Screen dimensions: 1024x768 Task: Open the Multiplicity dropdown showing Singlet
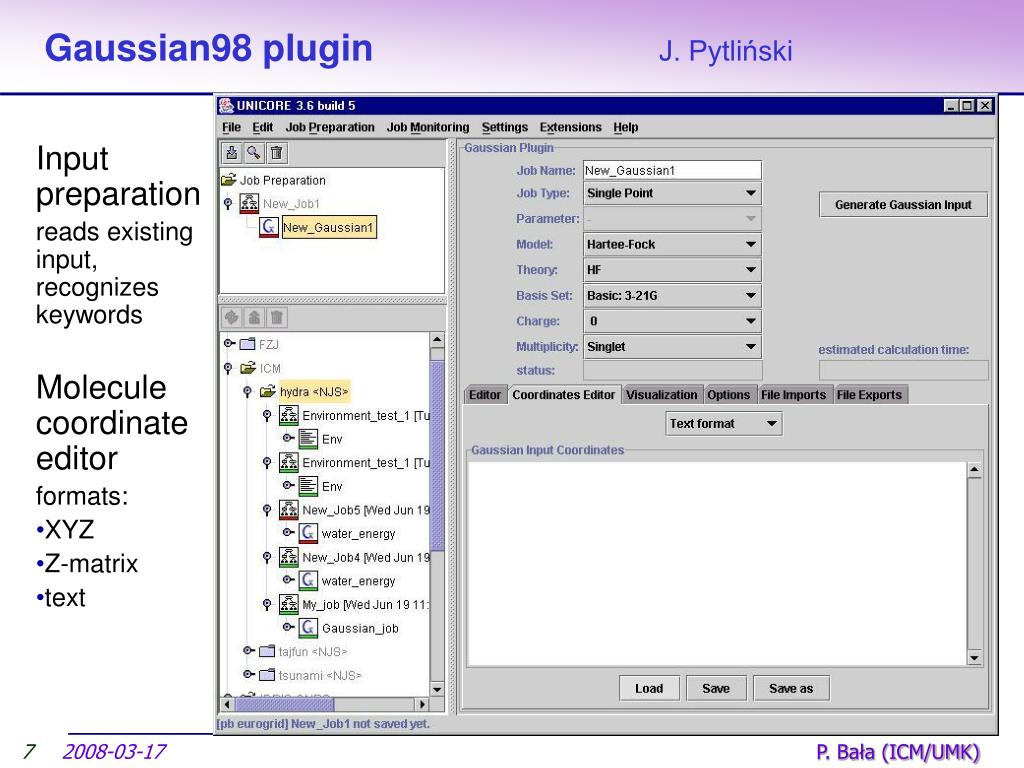pyautogui.click(x=672, y=347)
